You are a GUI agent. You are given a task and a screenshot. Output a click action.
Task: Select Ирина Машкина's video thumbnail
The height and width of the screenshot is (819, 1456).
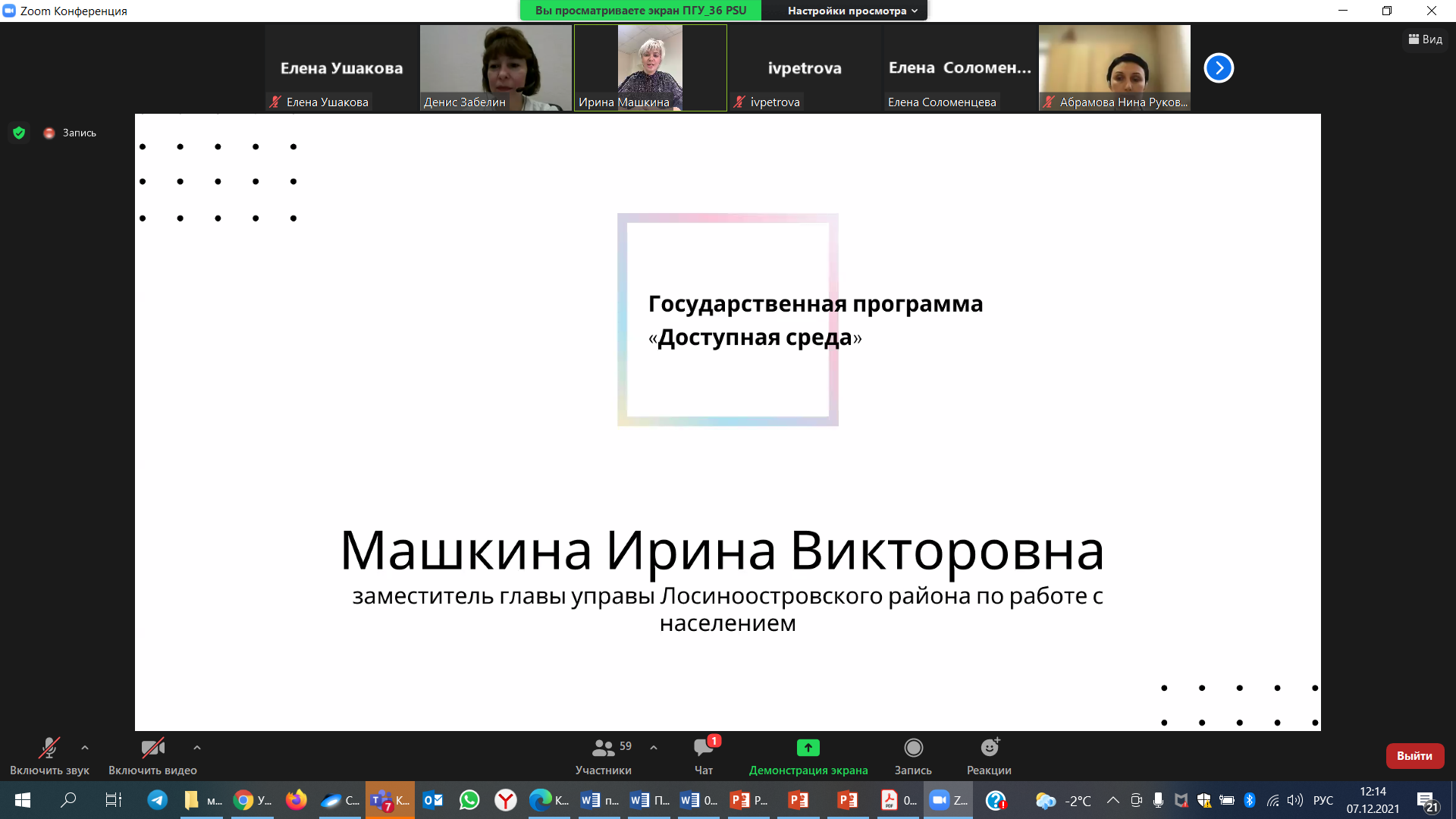[650, 67]
